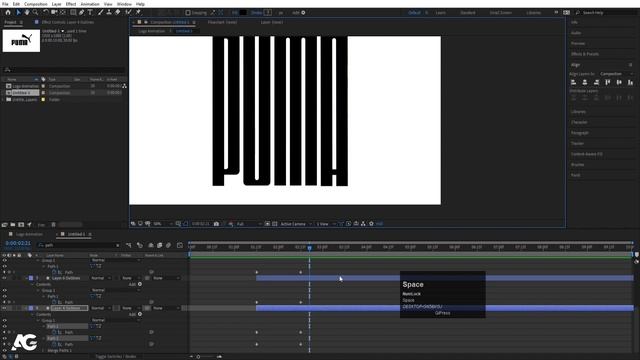This screenshot has width=640, height=360.
Task: Open the Graph Editor in timeline
Action: tap(180, 245)
